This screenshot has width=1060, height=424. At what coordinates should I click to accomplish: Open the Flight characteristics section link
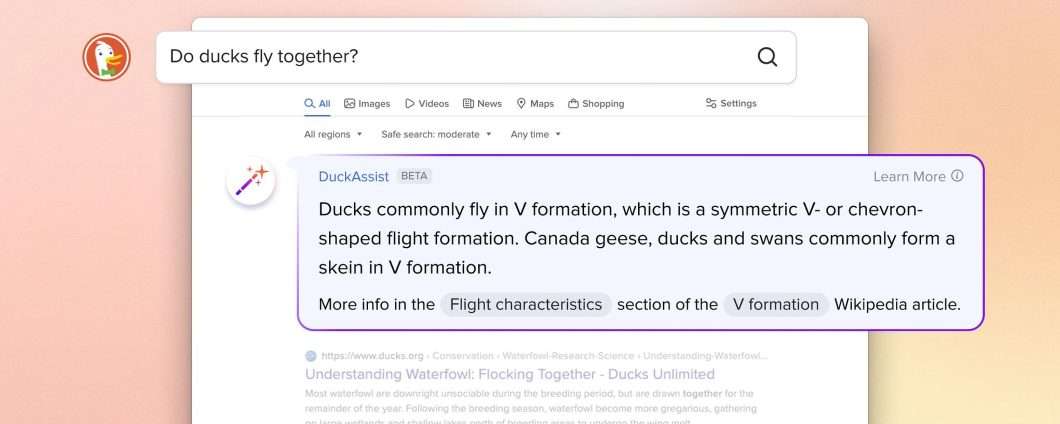coord(526,304)
